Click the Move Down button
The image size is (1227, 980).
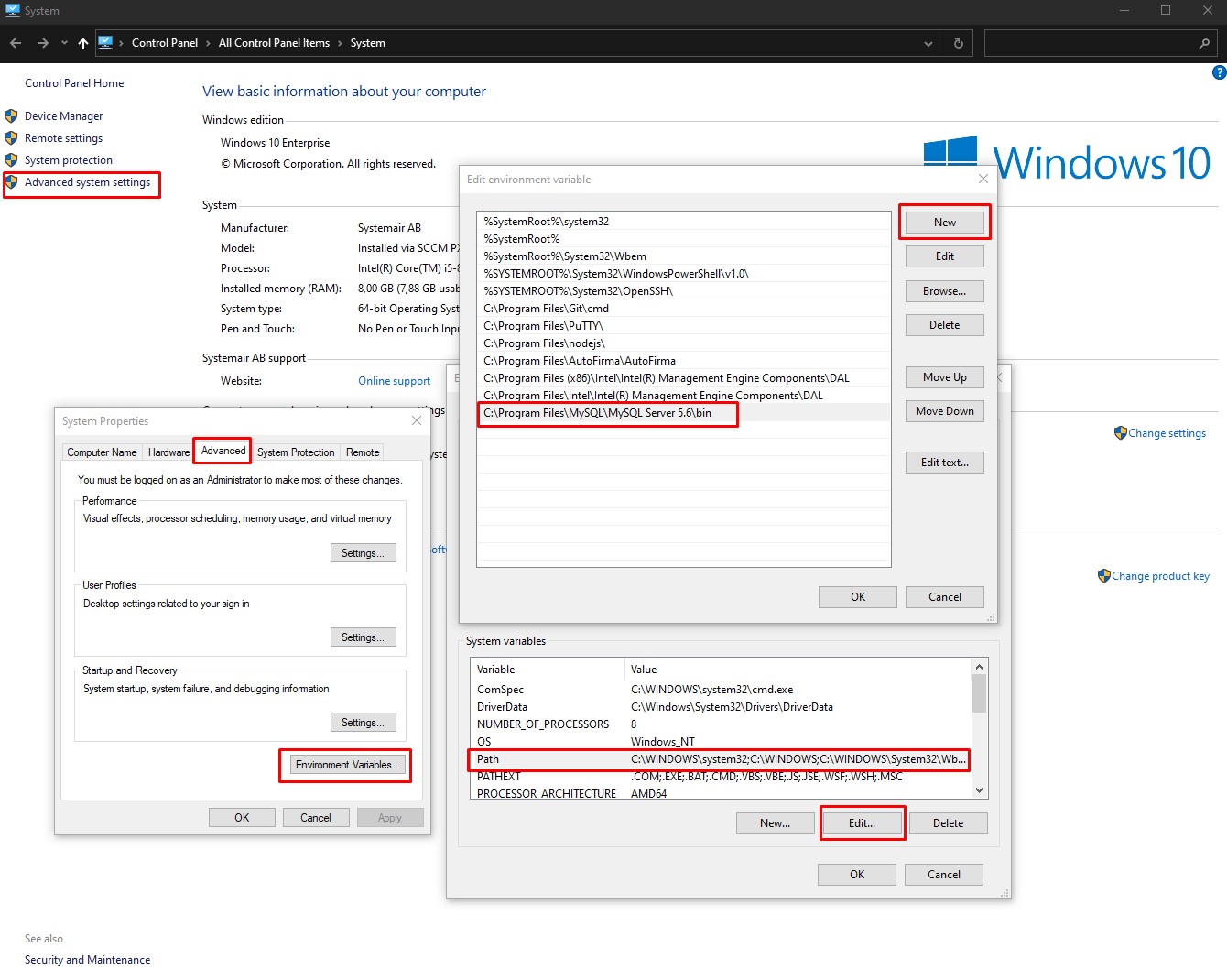pos(945,411)
